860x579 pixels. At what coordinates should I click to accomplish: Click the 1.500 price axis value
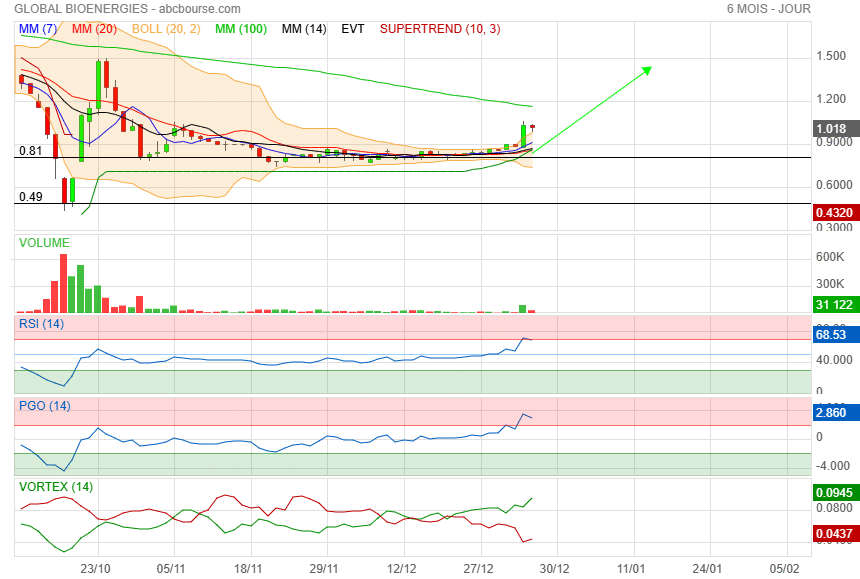tap(831, 56)
